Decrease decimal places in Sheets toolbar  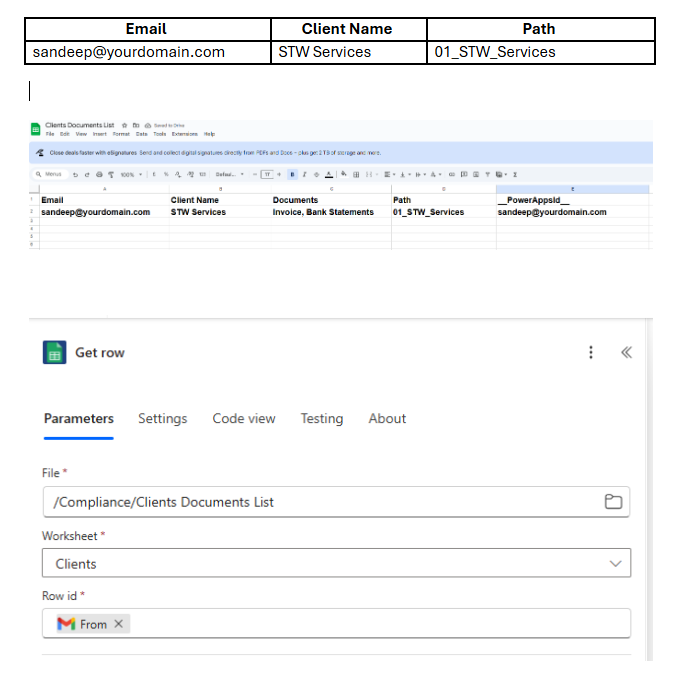tap(178, 175)
